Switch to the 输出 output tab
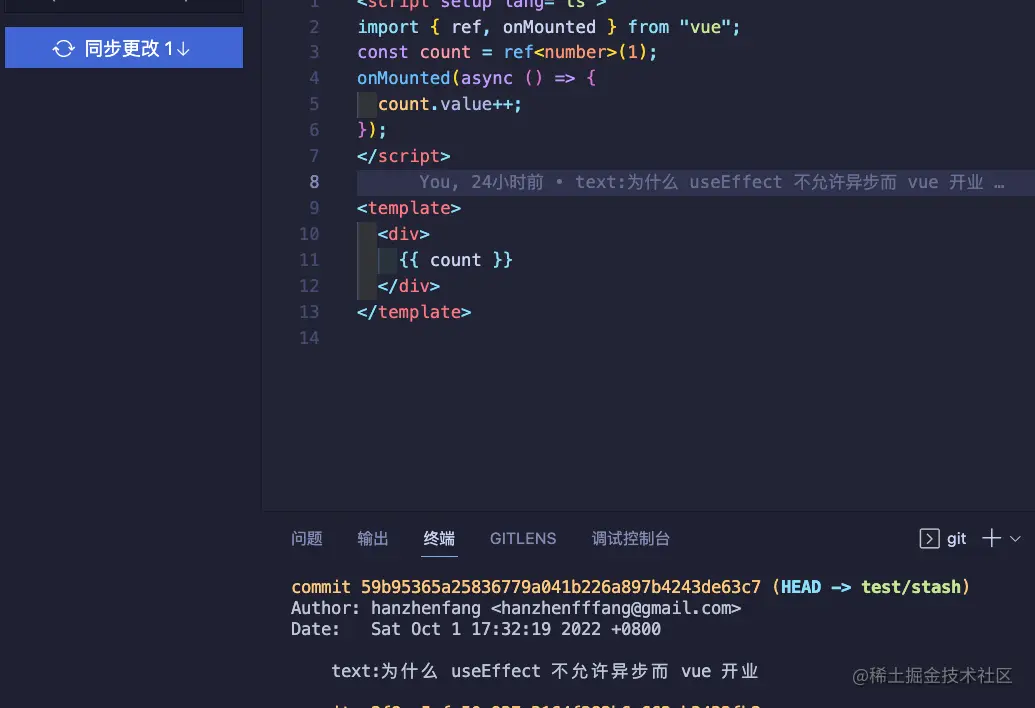The height and width of the screenshot is (708, 1035). [373, 538]
